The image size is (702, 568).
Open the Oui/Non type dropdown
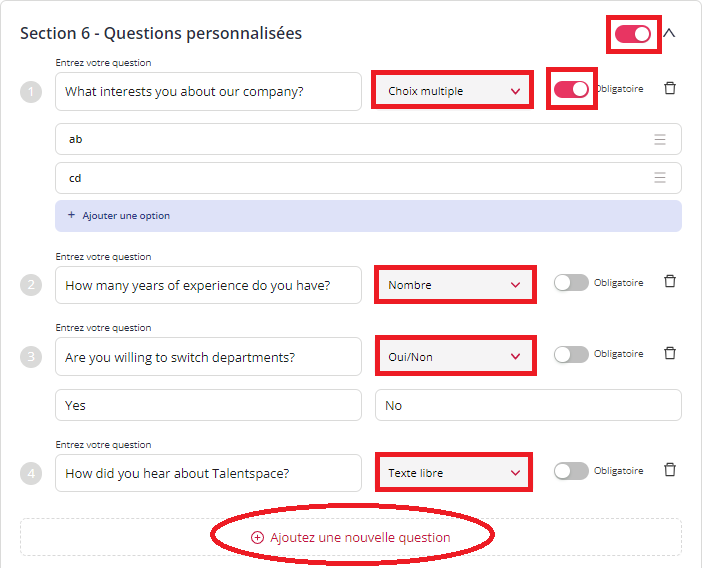pyautogui.click(x=455, y=357)
